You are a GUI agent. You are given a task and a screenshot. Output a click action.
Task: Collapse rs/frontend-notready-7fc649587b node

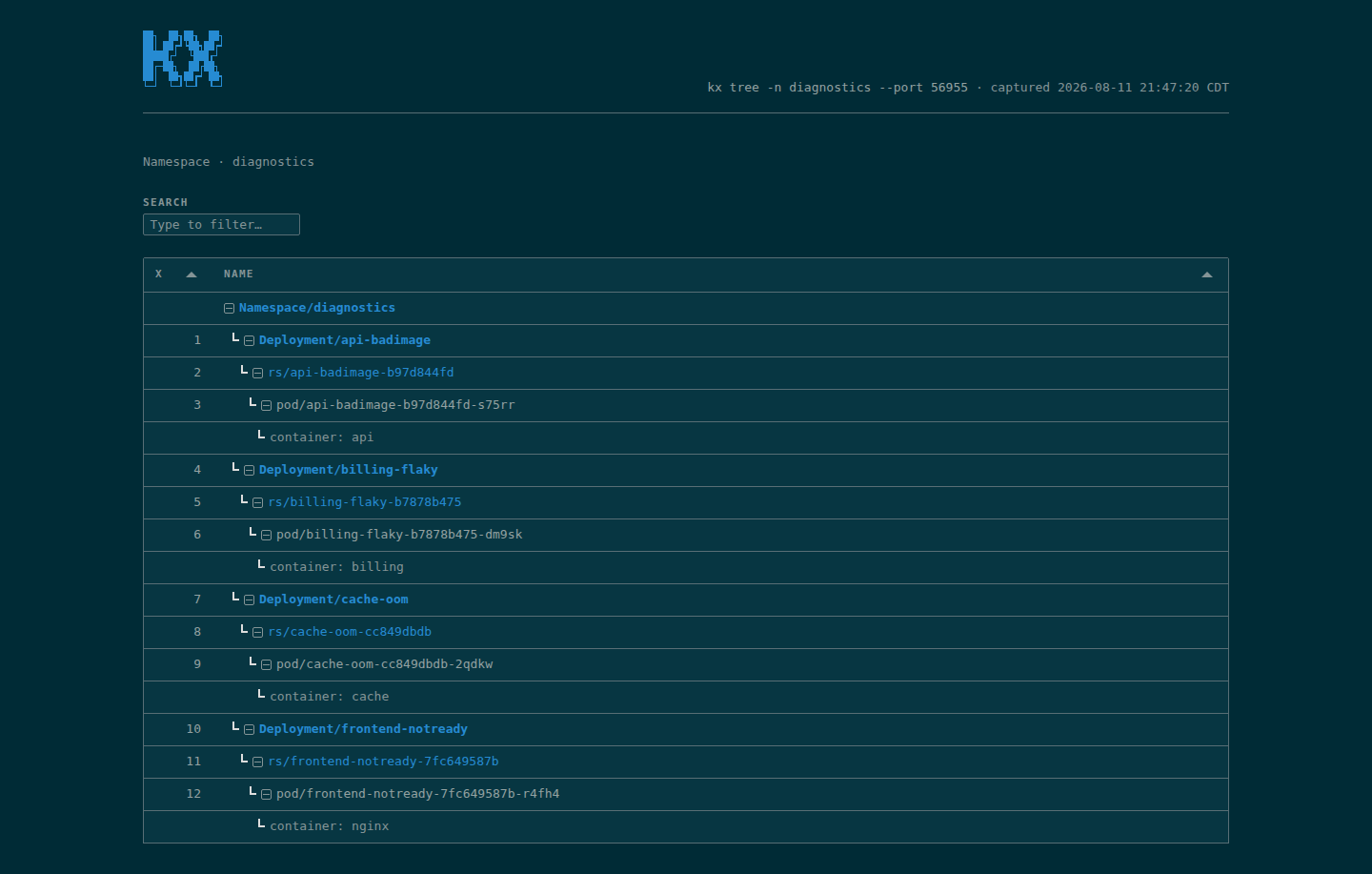tap(257, 762)
